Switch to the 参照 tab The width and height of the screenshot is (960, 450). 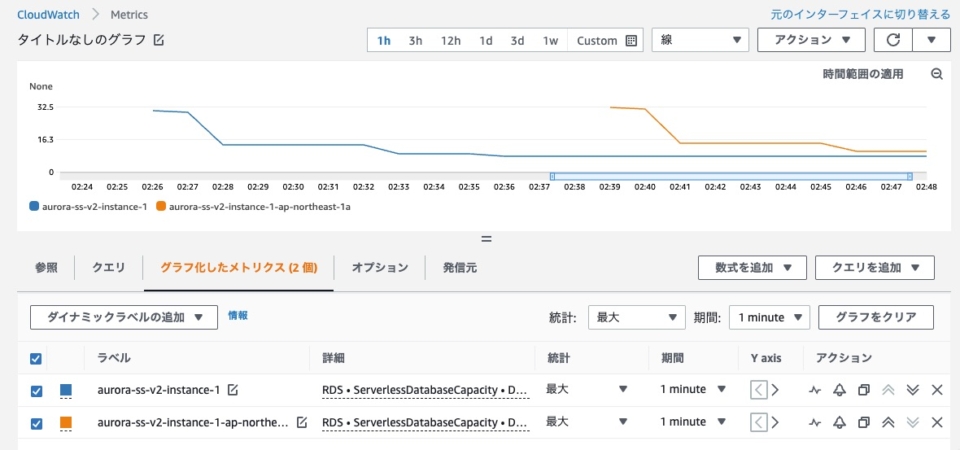tap(47, 268)
